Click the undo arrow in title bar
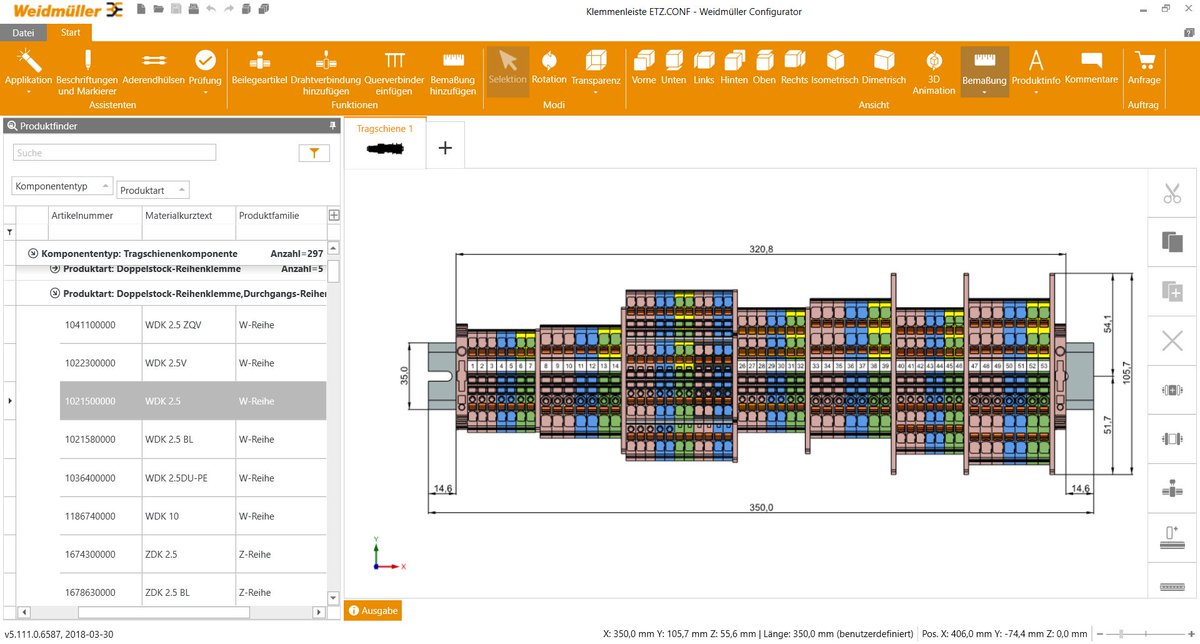This screenshot has width=1200, height=644. point(210,9)
